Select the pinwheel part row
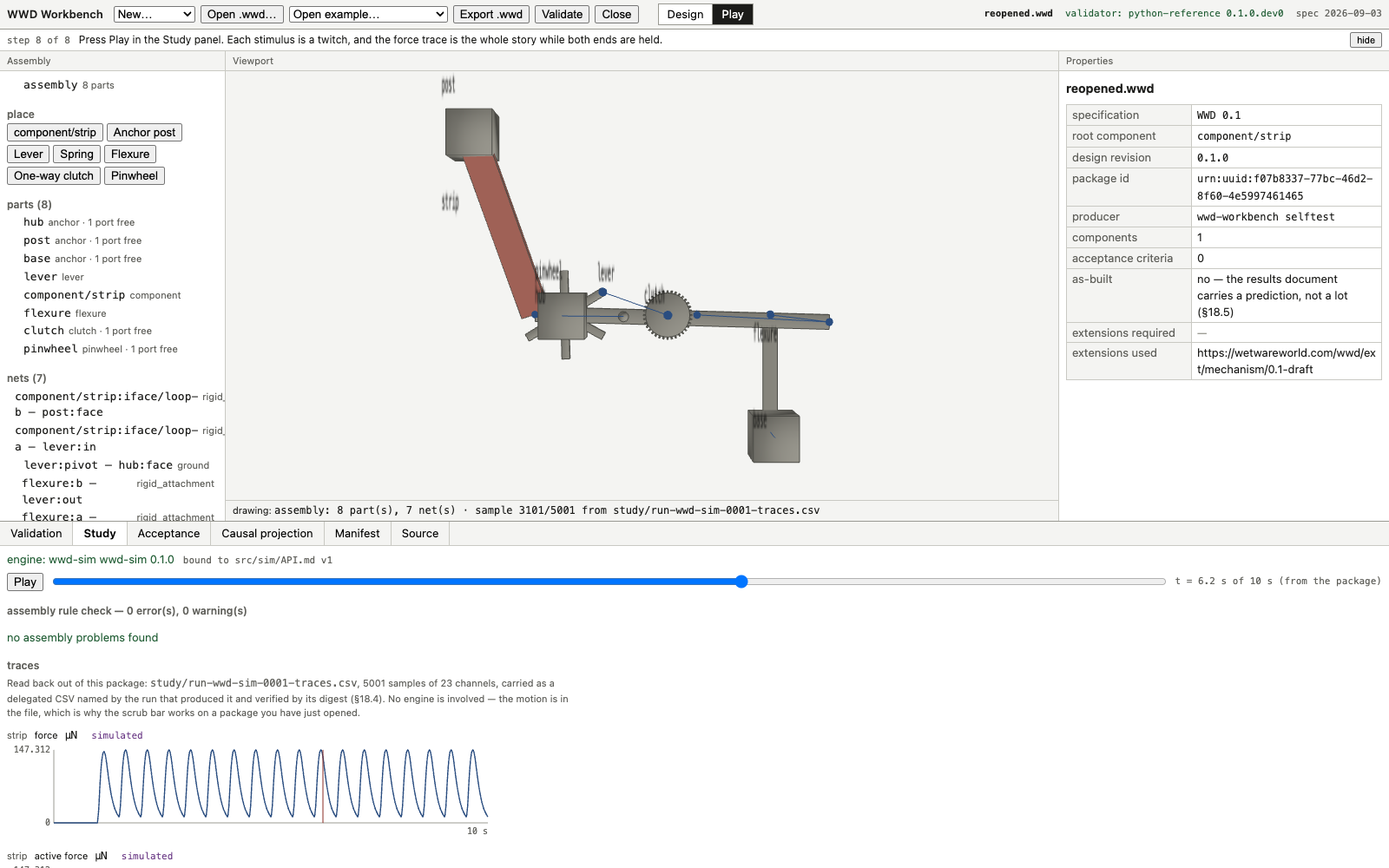Viewport: 1389px width, 868px height. click(113, 349)
